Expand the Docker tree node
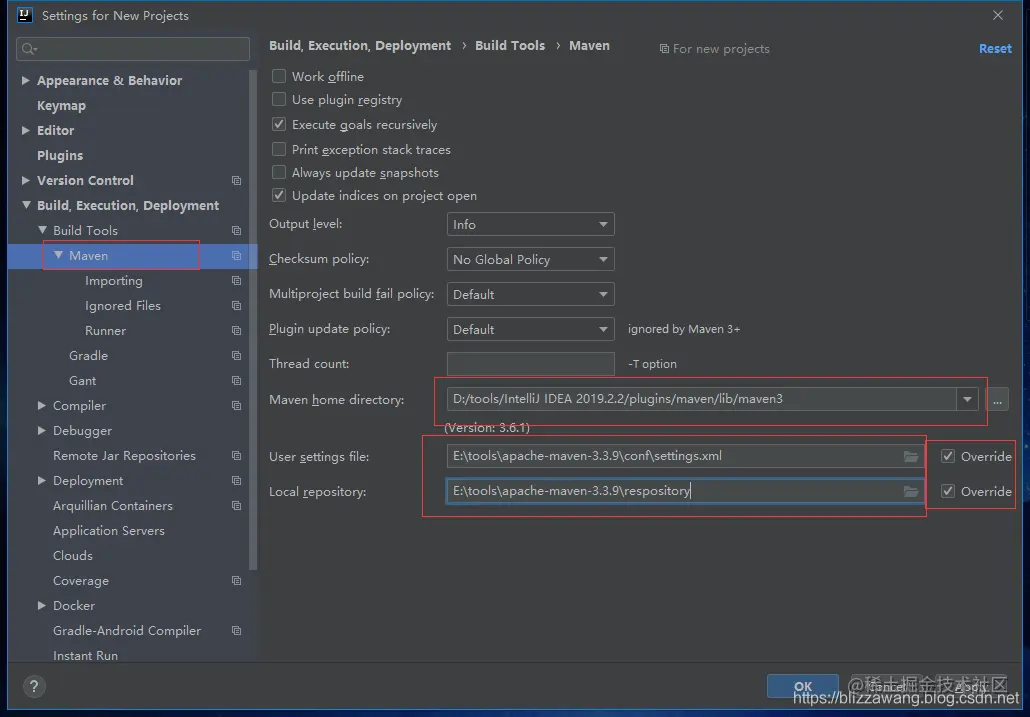The height and width of the screenshot is (717, 1030). pyautogui.click(x=41, y=605)
